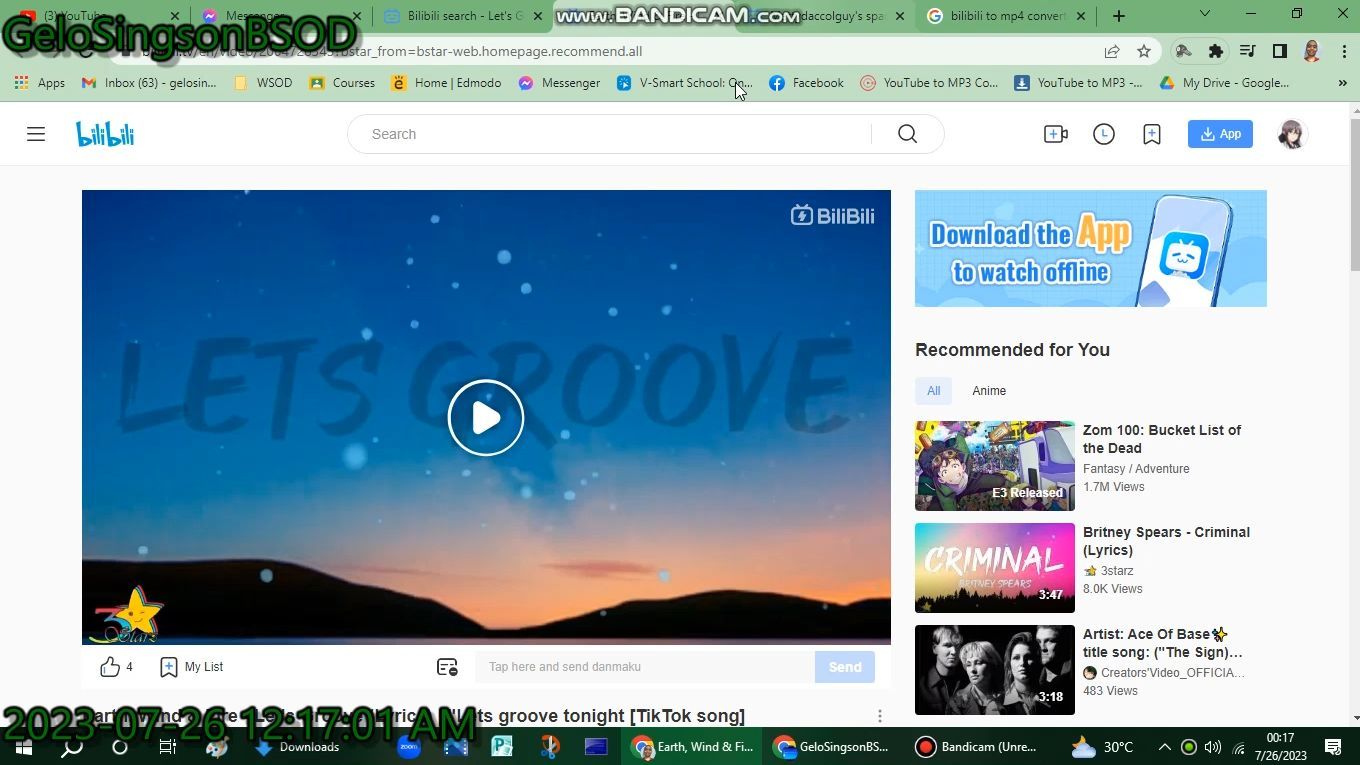Toggle the Chrome side panel icon
Image resolution: width=1360 pixels, height=765 pixels.
click(x=1280, y=51)
